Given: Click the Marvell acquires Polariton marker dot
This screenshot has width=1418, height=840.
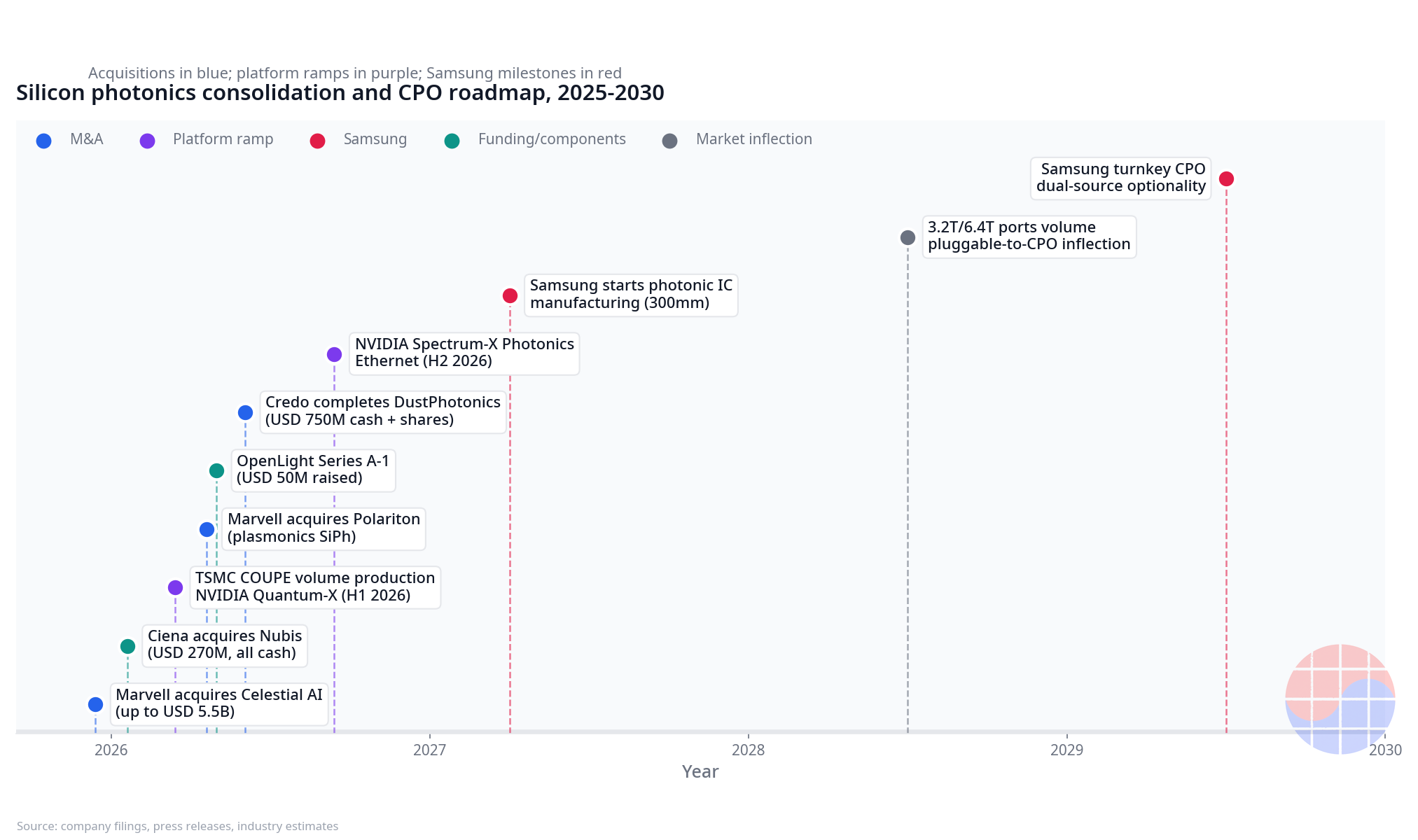Looking at the screenshot, I should (x=207, y=529).
